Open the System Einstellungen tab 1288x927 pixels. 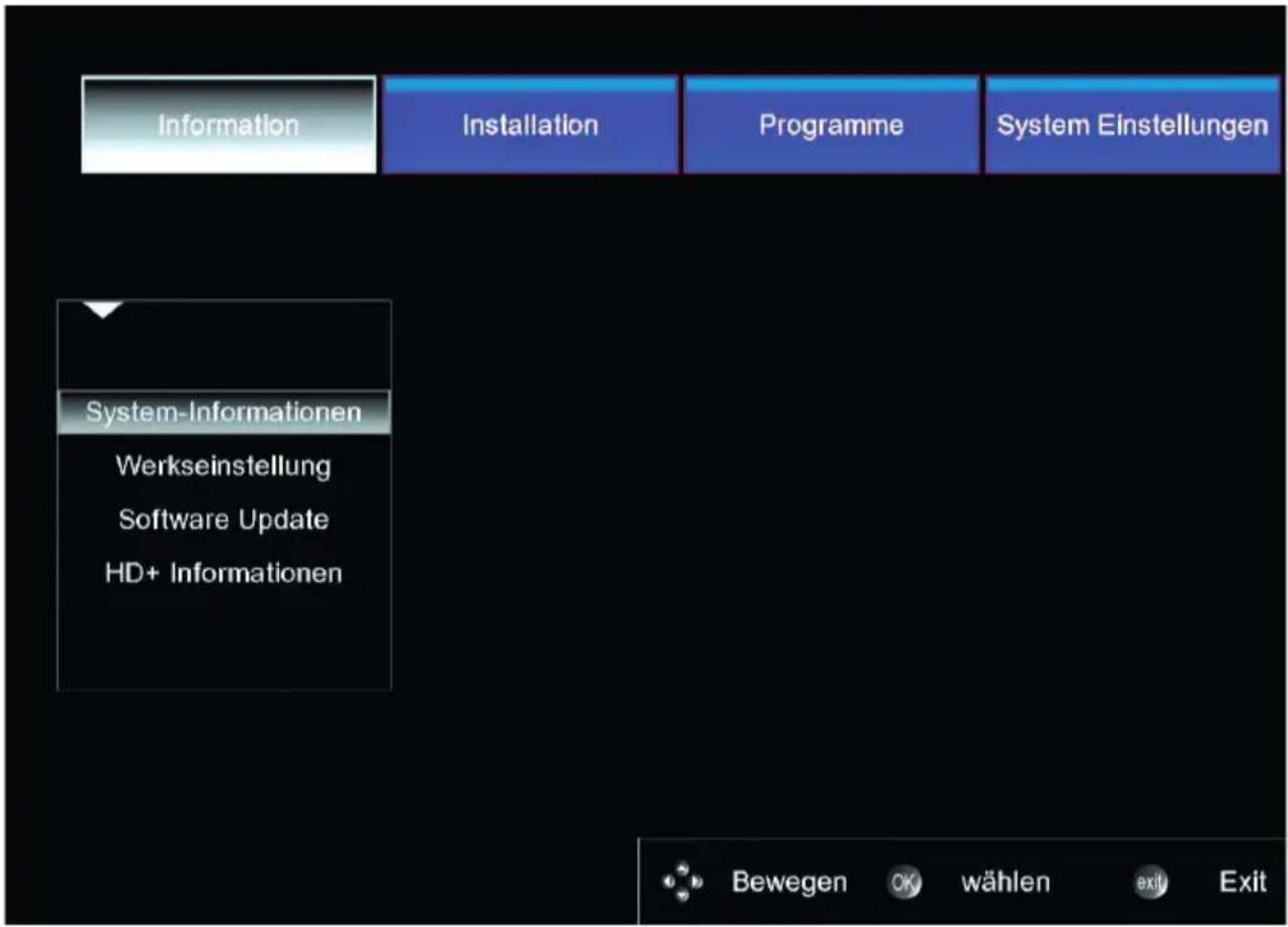(x=1132, y=125)
